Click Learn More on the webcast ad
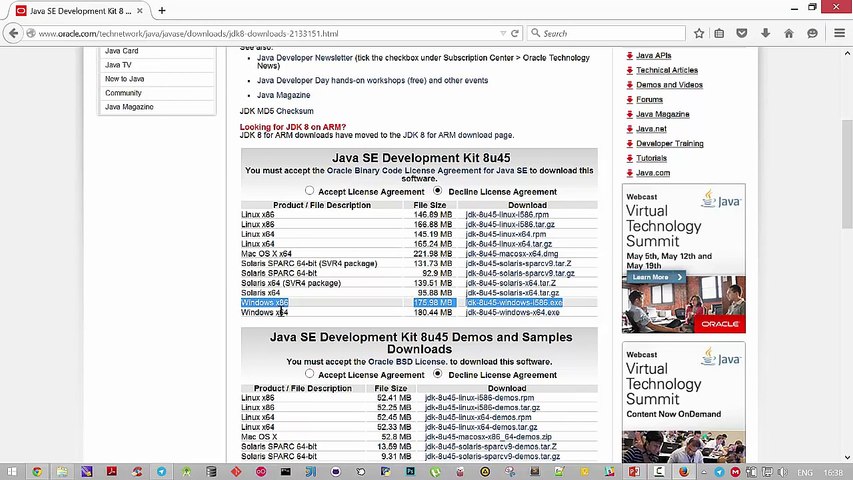This screenshot has height=480, width=853. [656, 277]
